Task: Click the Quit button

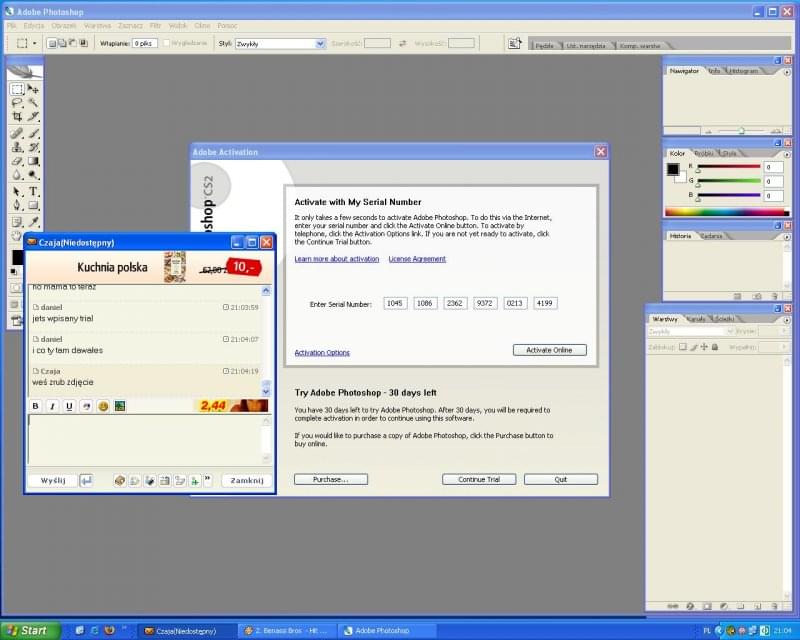Action: [561, 479]
